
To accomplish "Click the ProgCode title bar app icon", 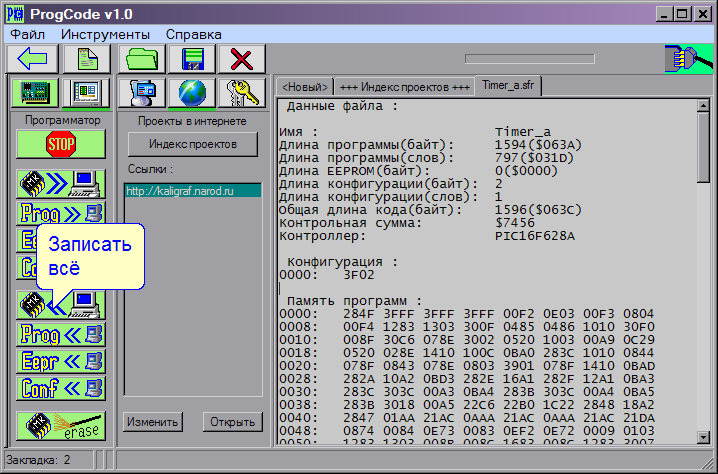I will [x=15, y=14].
